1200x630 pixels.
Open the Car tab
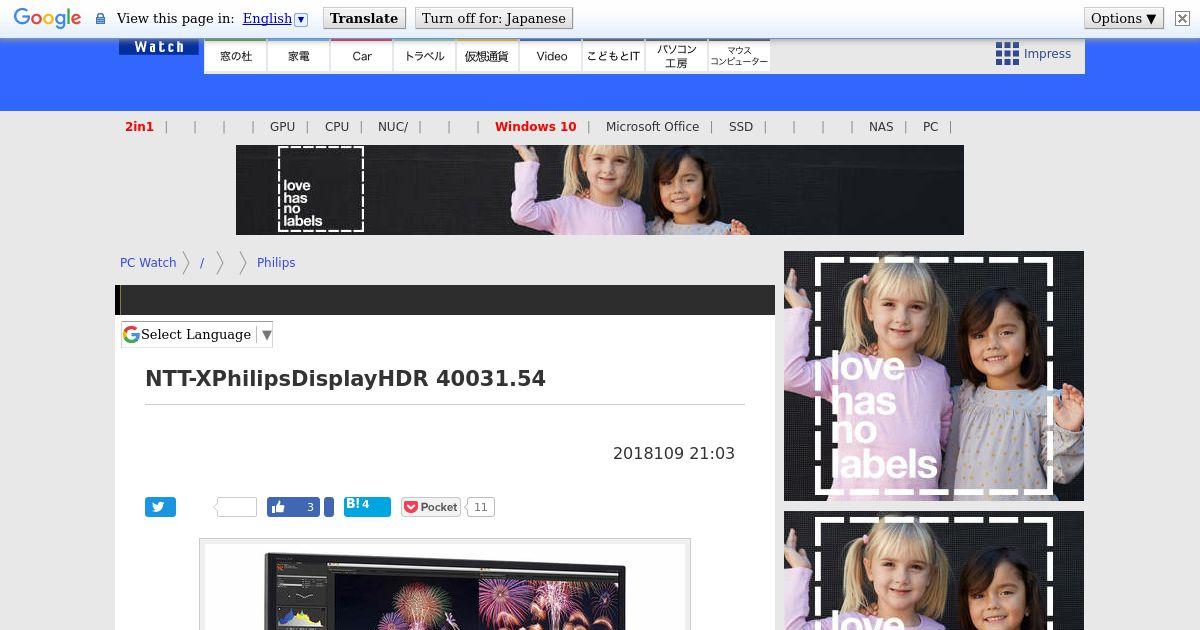(x=362, y=56)
